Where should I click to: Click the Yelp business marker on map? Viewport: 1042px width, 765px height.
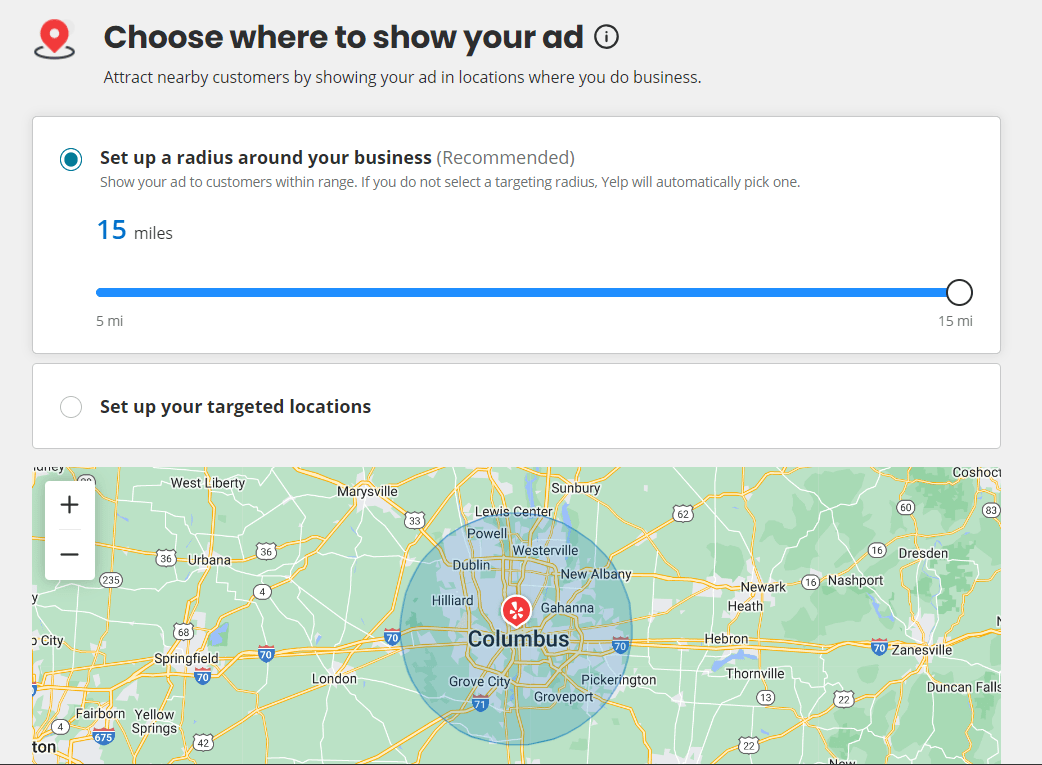click(516, 611)
